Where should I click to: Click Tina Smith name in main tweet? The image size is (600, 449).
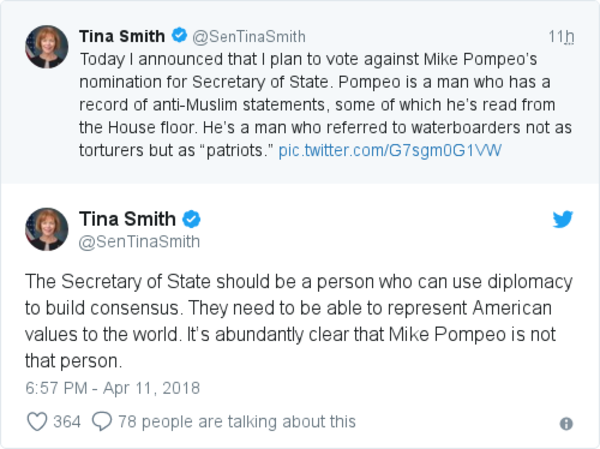coord(128,219)
